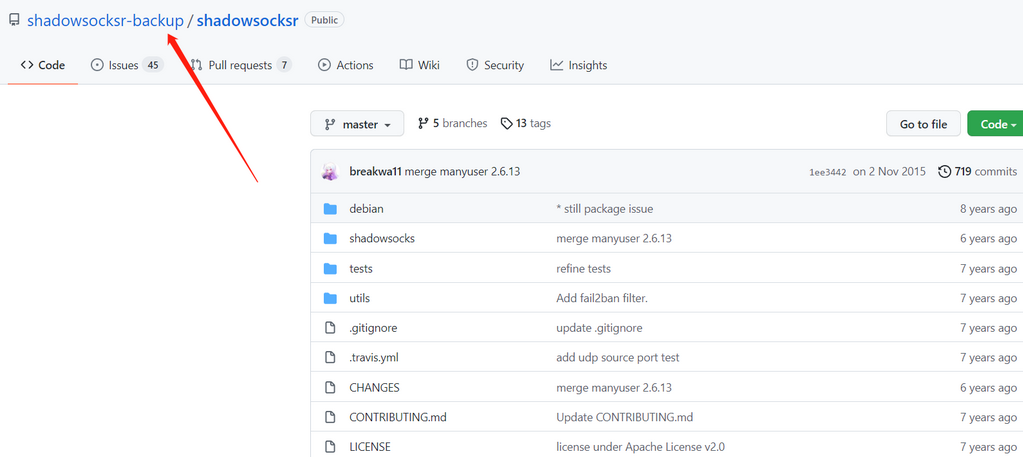The height and width of the screenshot is (457, 1023).
Task: Expand the green Code dropdown button
Action: [996, 124]
